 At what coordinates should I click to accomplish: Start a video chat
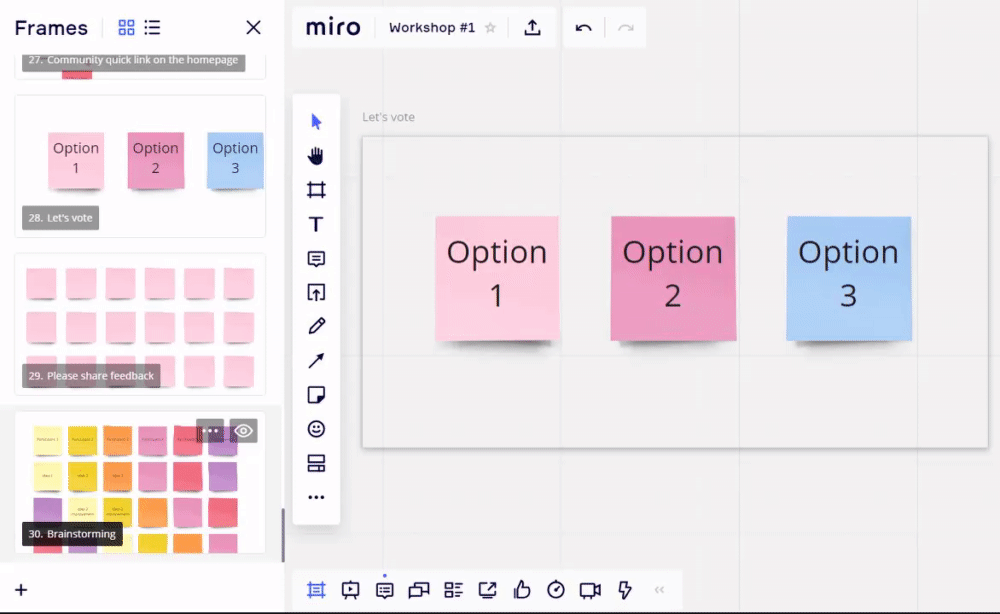[x=589, y=590]
